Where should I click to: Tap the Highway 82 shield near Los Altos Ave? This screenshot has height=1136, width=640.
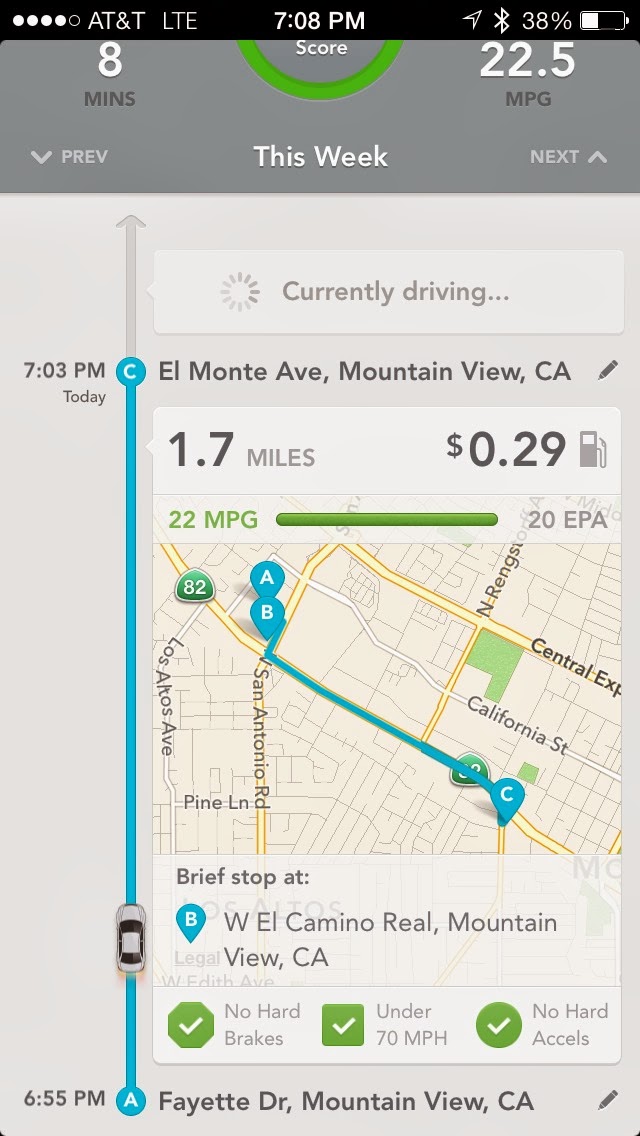(x=194, y=586)
